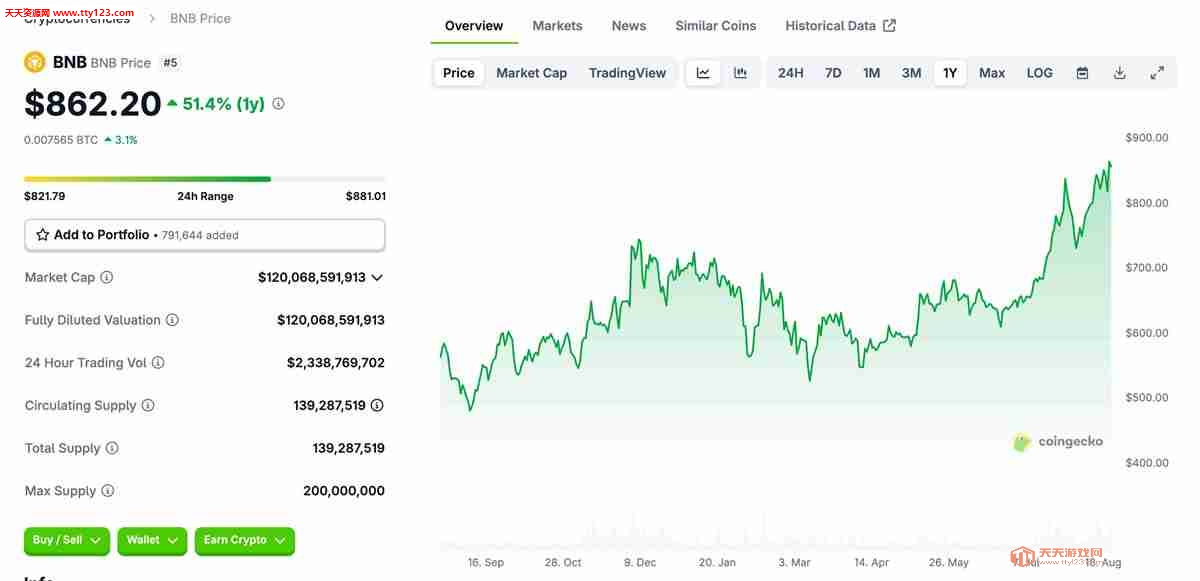
Task: Click the 200,000,000 max supply value
Action: tap(344, 491)
